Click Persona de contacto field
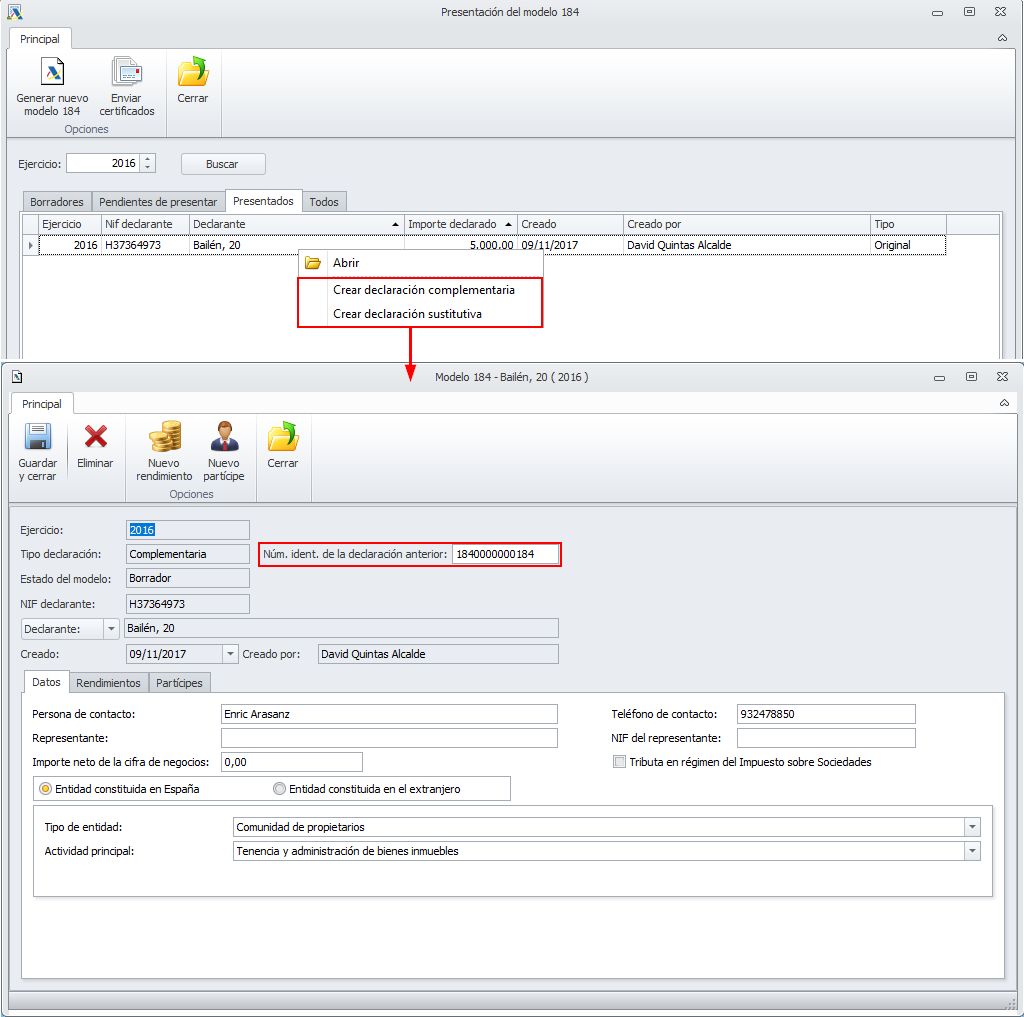This screenshot has width=1024, height=1017. [x=389, y=714]
